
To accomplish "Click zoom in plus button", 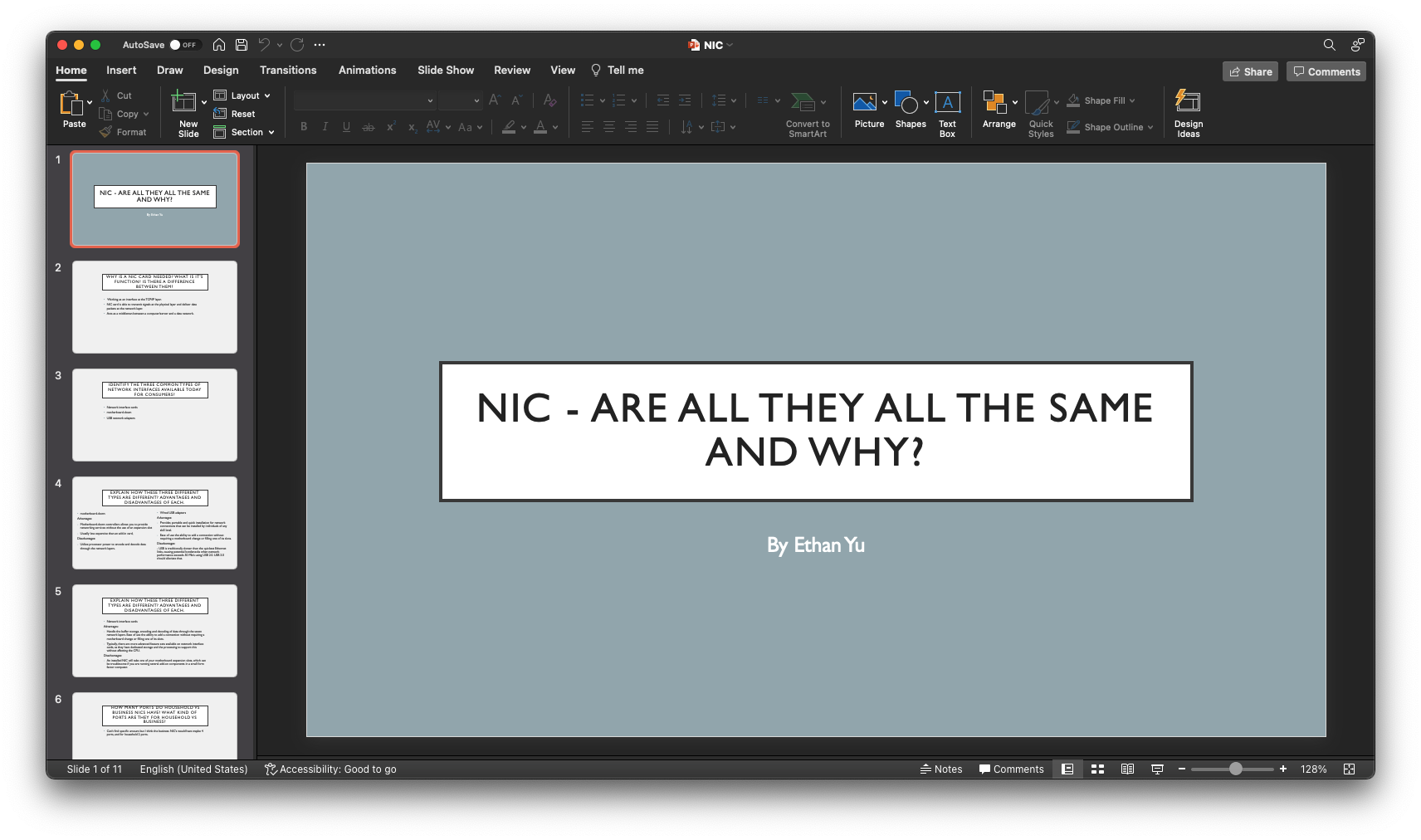I will (x=1283, y=769).
